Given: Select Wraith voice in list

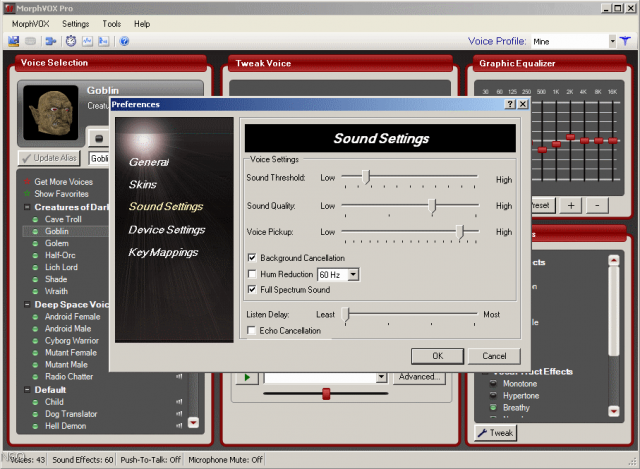Looking at the screenshot, I should coord(56,291).
